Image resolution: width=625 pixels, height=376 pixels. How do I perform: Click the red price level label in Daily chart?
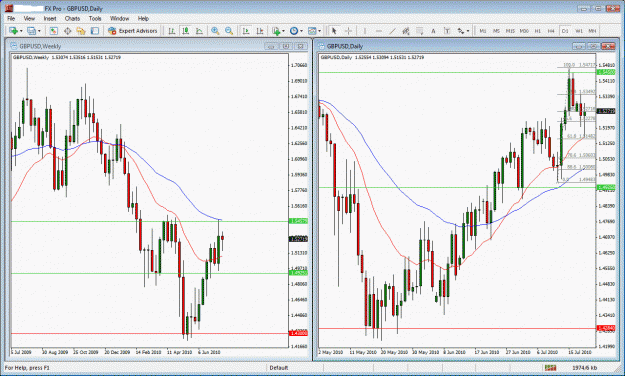606,328
